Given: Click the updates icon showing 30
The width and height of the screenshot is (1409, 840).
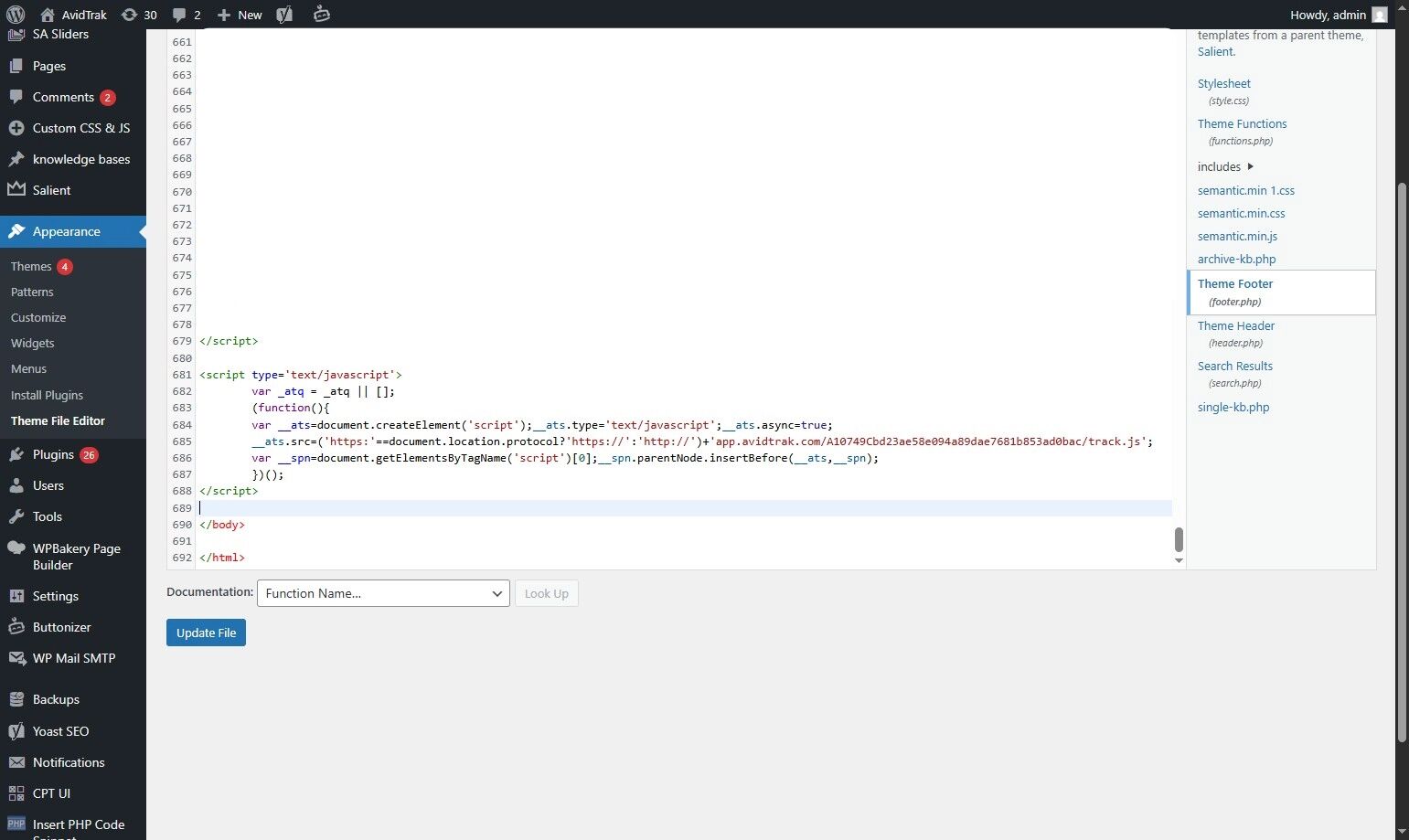Looking at the screenshot, I should (x=139, y=14).
